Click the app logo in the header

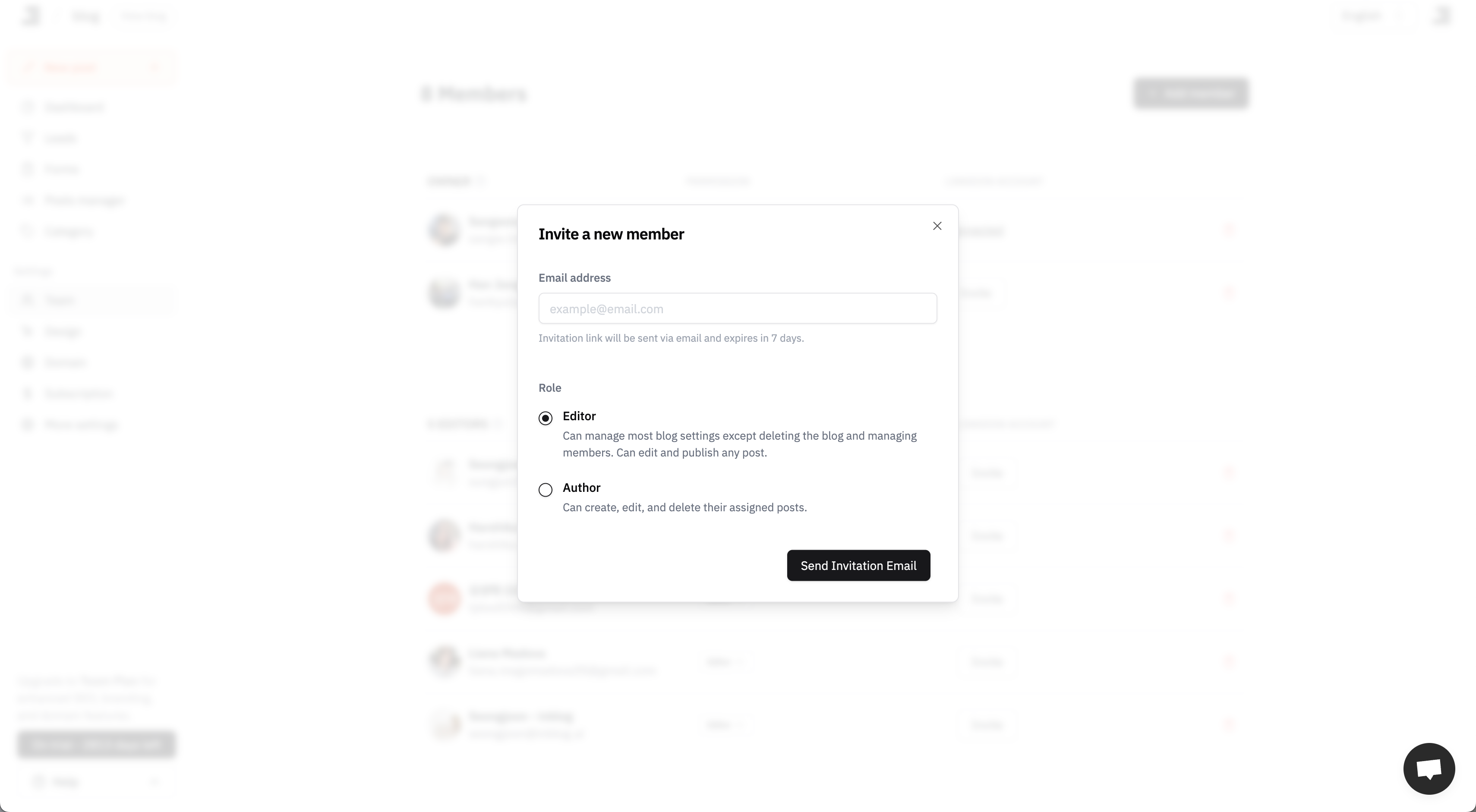click(x=32, y=16)
